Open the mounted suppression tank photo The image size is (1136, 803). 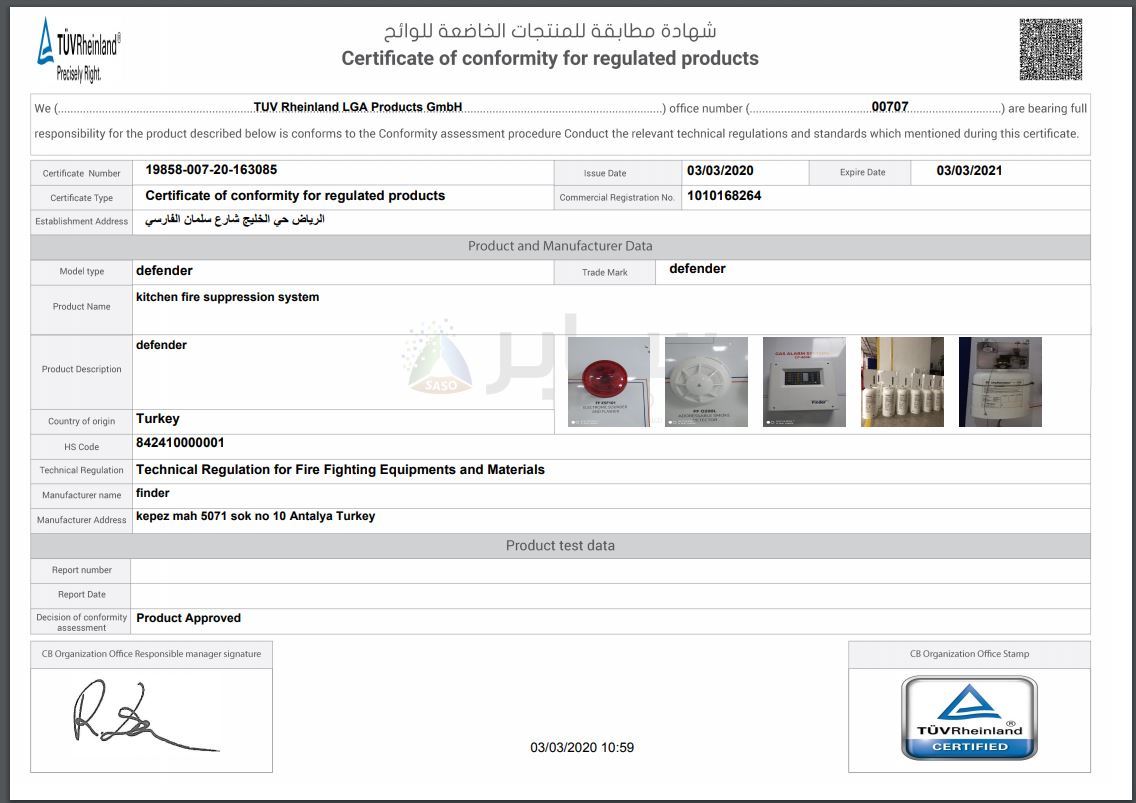(1000, 382)
